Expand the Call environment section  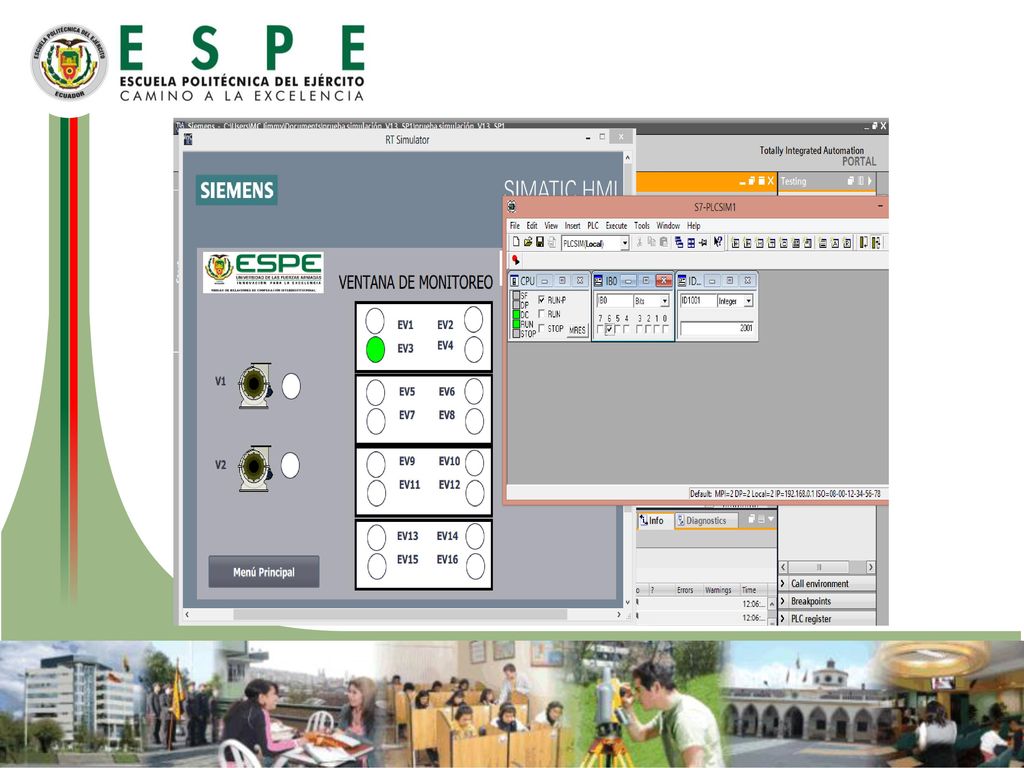782,583
